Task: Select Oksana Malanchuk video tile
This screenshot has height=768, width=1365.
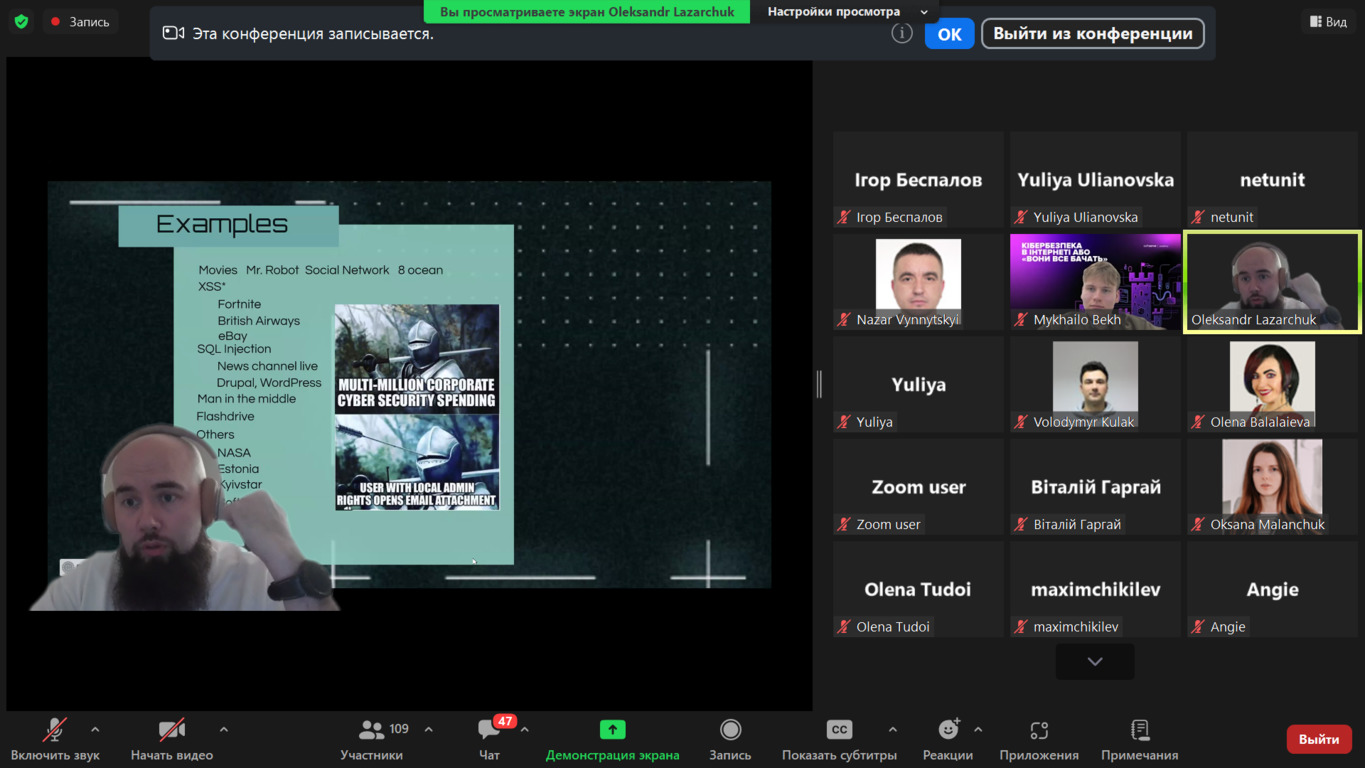Action: (1272, 487)
